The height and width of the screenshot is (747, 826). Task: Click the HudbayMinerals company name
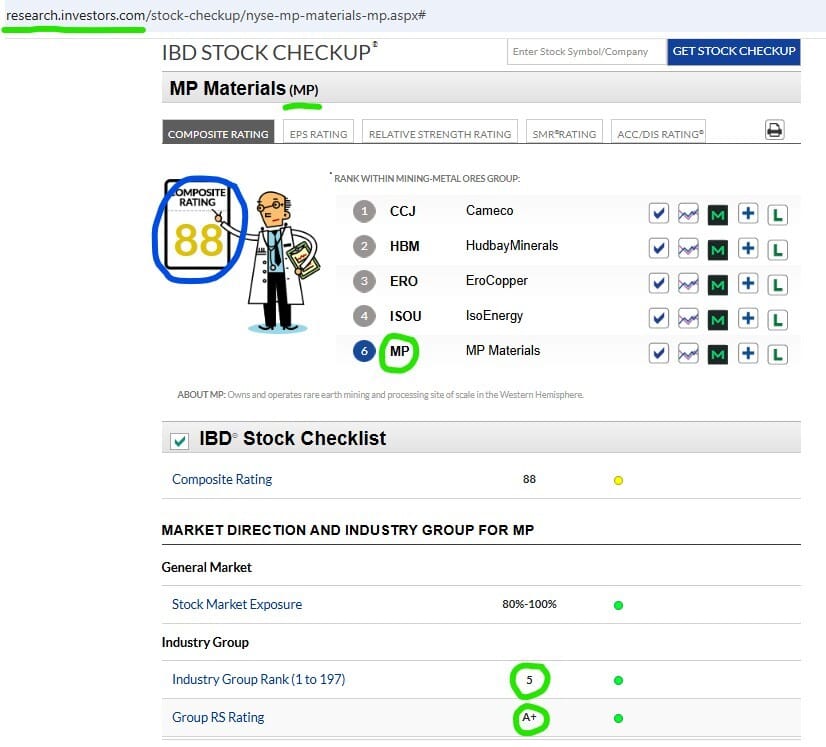512,245
